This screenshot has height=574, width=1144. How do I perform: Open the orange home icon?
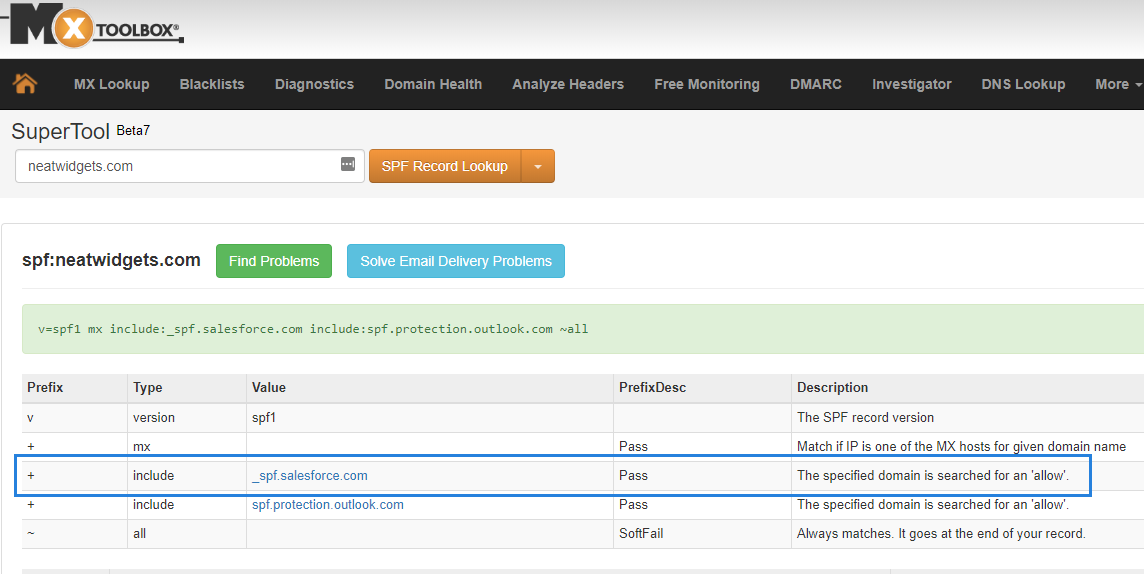[25, 84]
